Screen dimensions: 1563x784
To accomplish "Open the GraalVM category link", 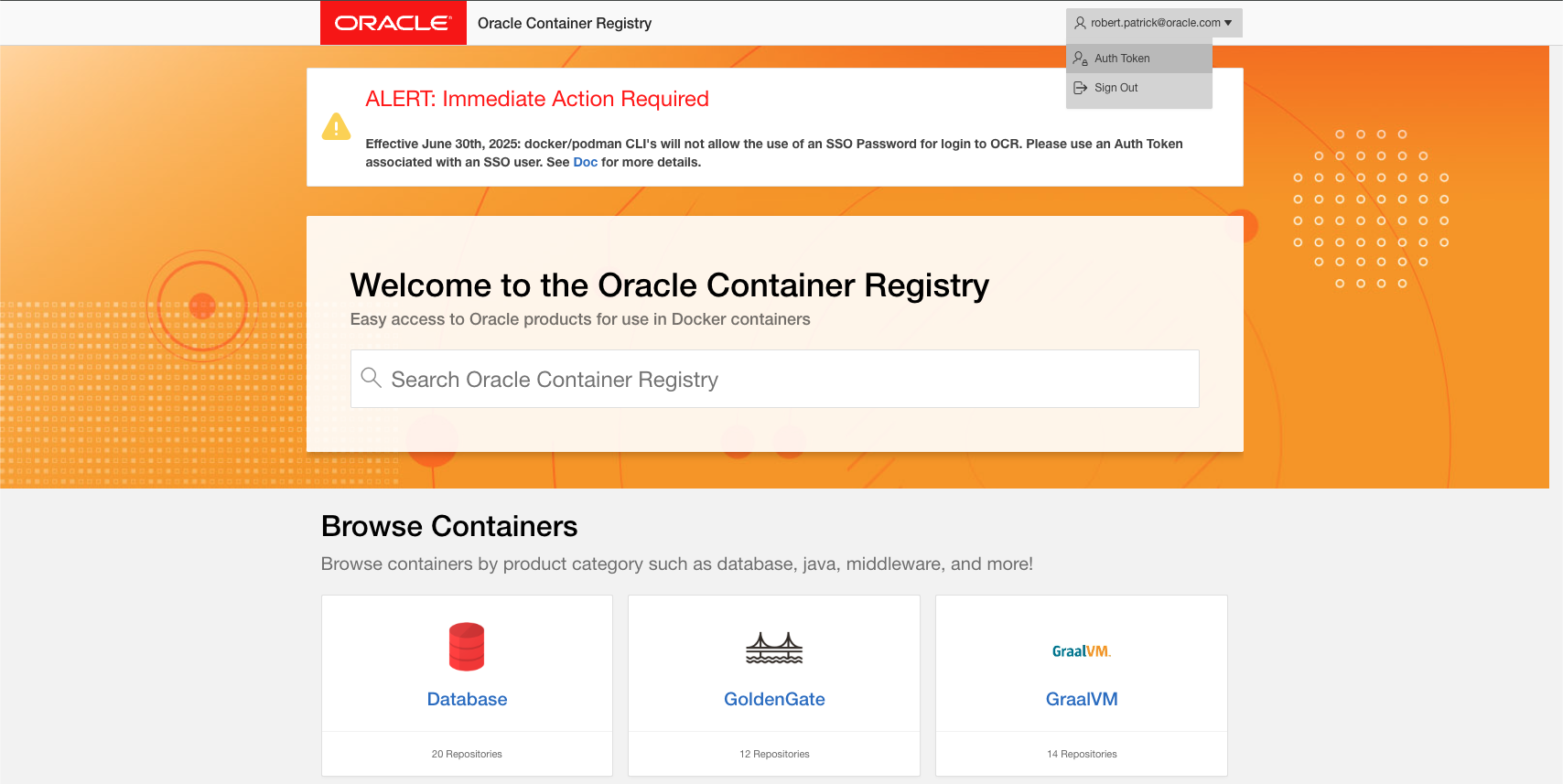I will (x=1082, y=699).
